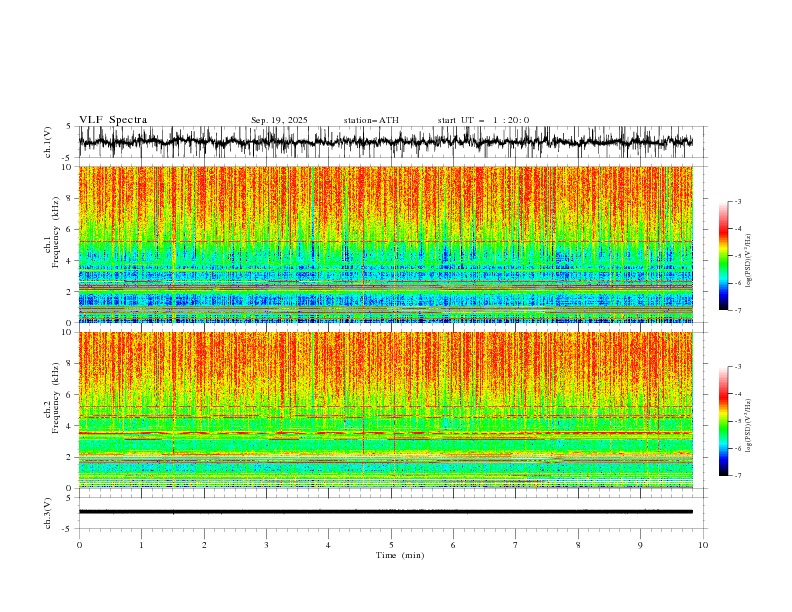The width and height of the screenshot is (792, 612).
Task: Click the 6 kHz tick on ch.2 frequency axis
Action: tap(71, 394)
